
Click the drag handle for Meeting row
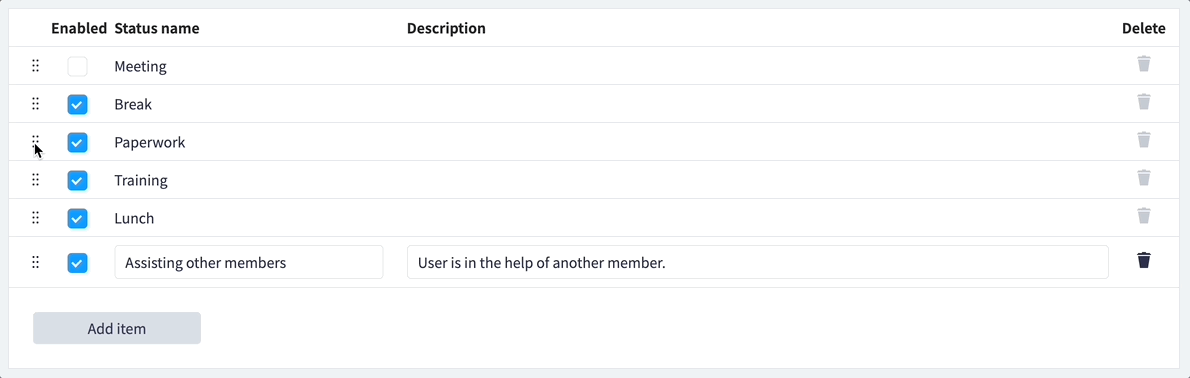pyautogui.click(x=35, y=66)
